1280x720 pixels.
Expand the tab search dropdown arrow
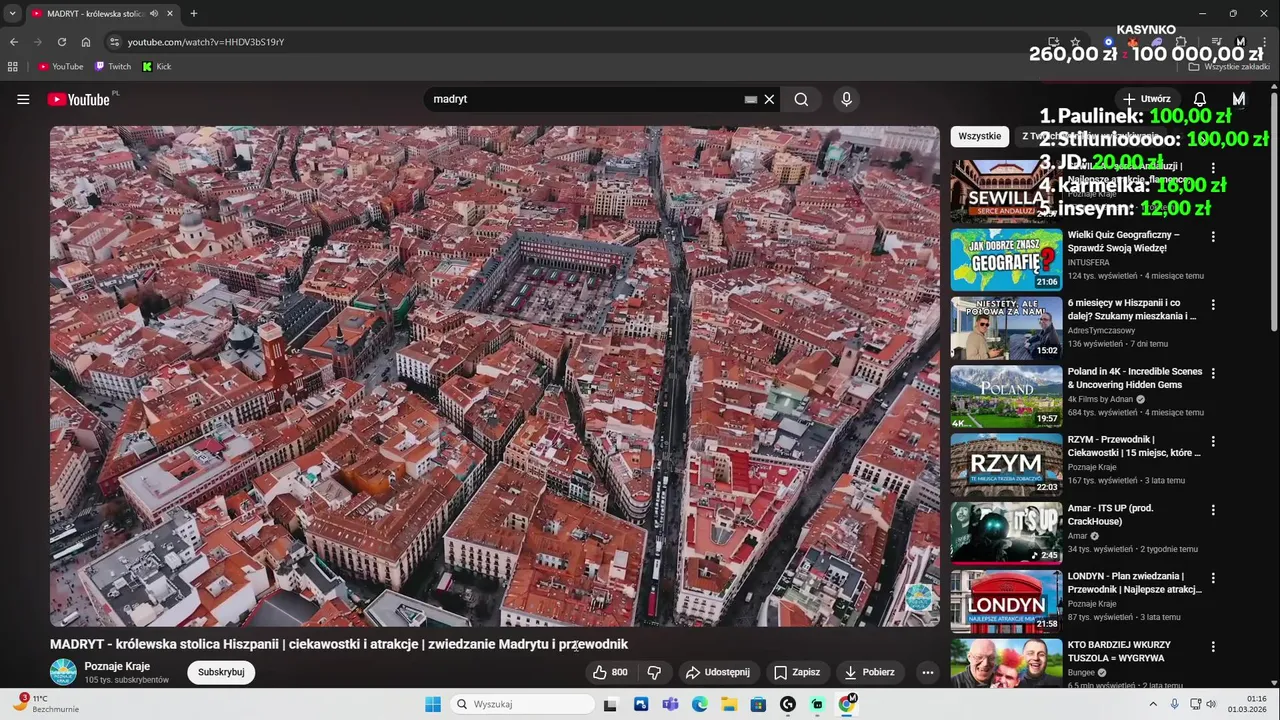12,13
